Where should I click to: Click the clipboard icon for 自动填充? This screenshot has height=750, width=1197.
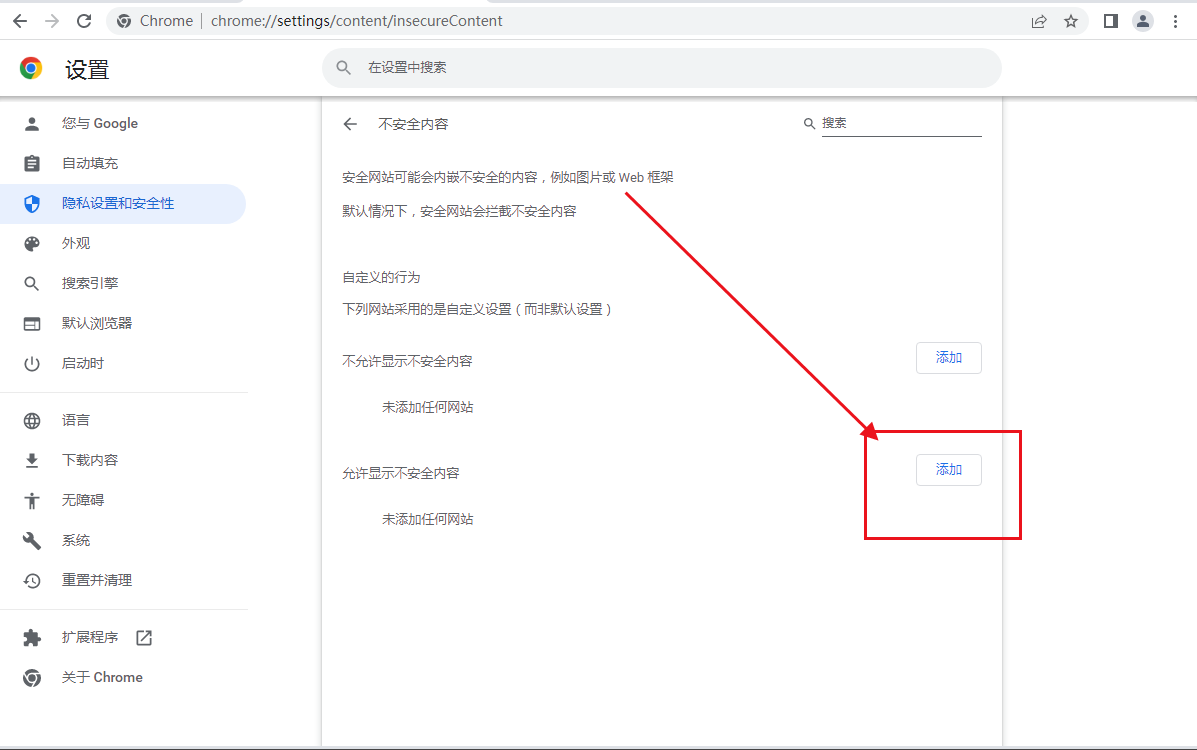[32, 163]
